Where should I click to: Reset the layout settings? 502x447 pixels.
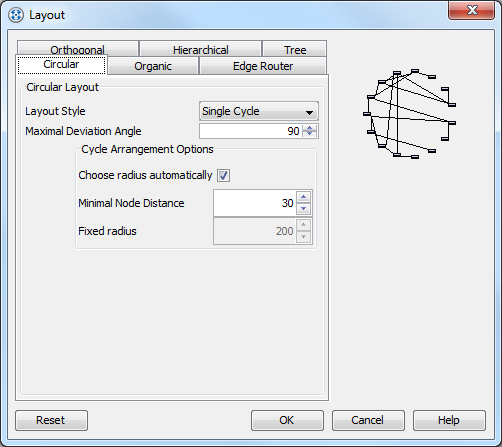click(51, 420)
